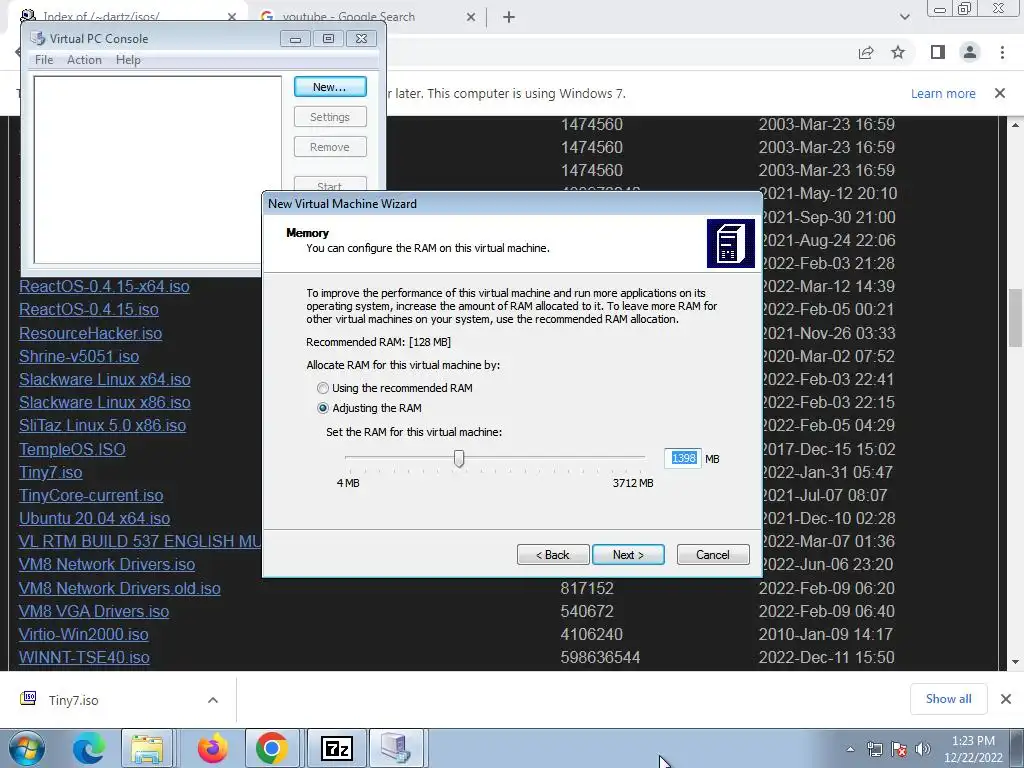Open Action menu in Virtual PC Console
1024x768 pixels.
click(x=84, y=59)
